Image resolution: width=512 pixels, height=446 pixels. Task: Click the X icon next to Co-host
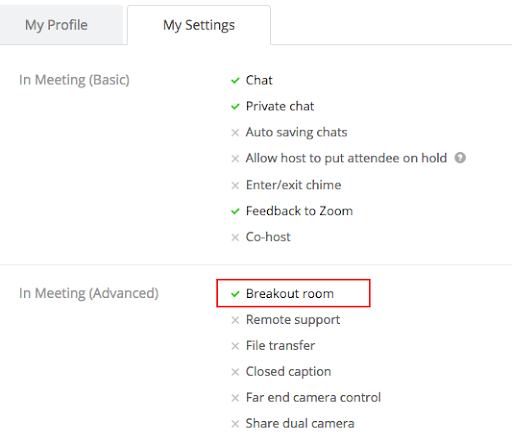pyautogui.click(x=235, y=237)
